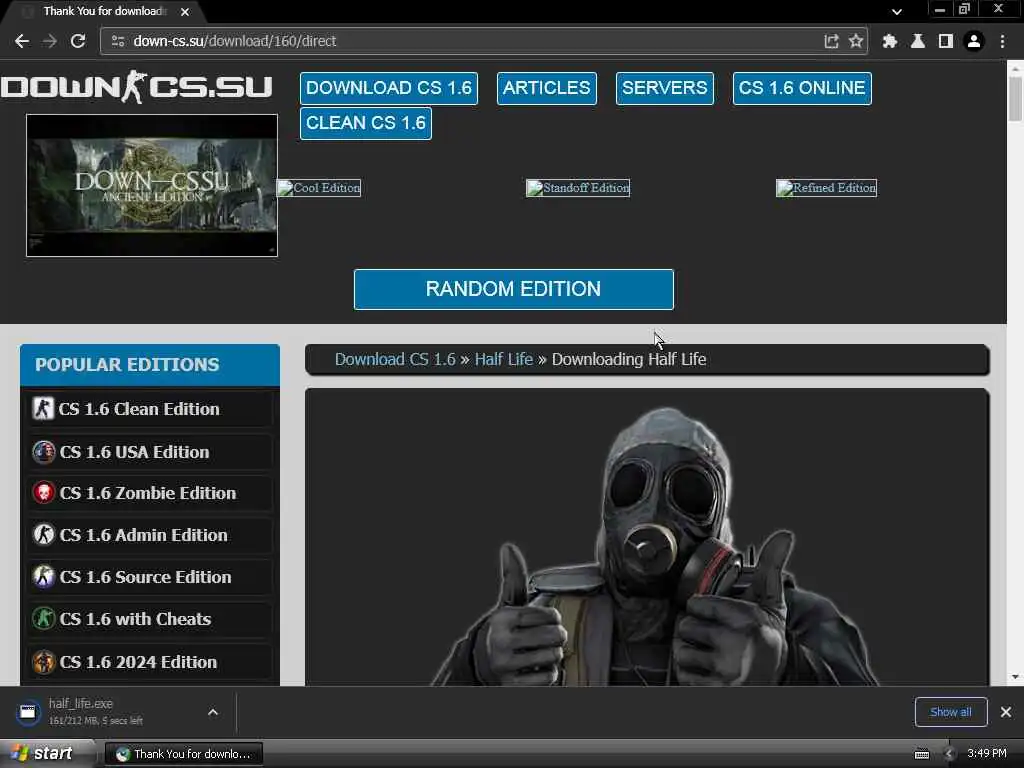Select the Chrome taskbar button
The height and width of the screenshot is (768, 1024).
coord(184,754)
